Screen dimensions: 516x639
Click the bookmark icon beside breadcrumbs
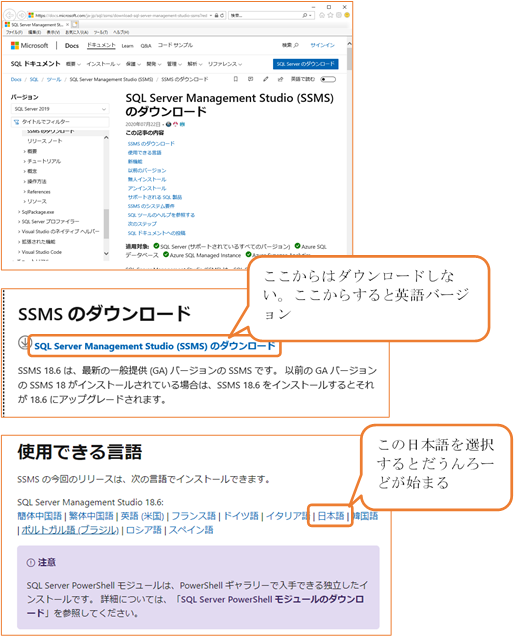(x=236, y=79)
